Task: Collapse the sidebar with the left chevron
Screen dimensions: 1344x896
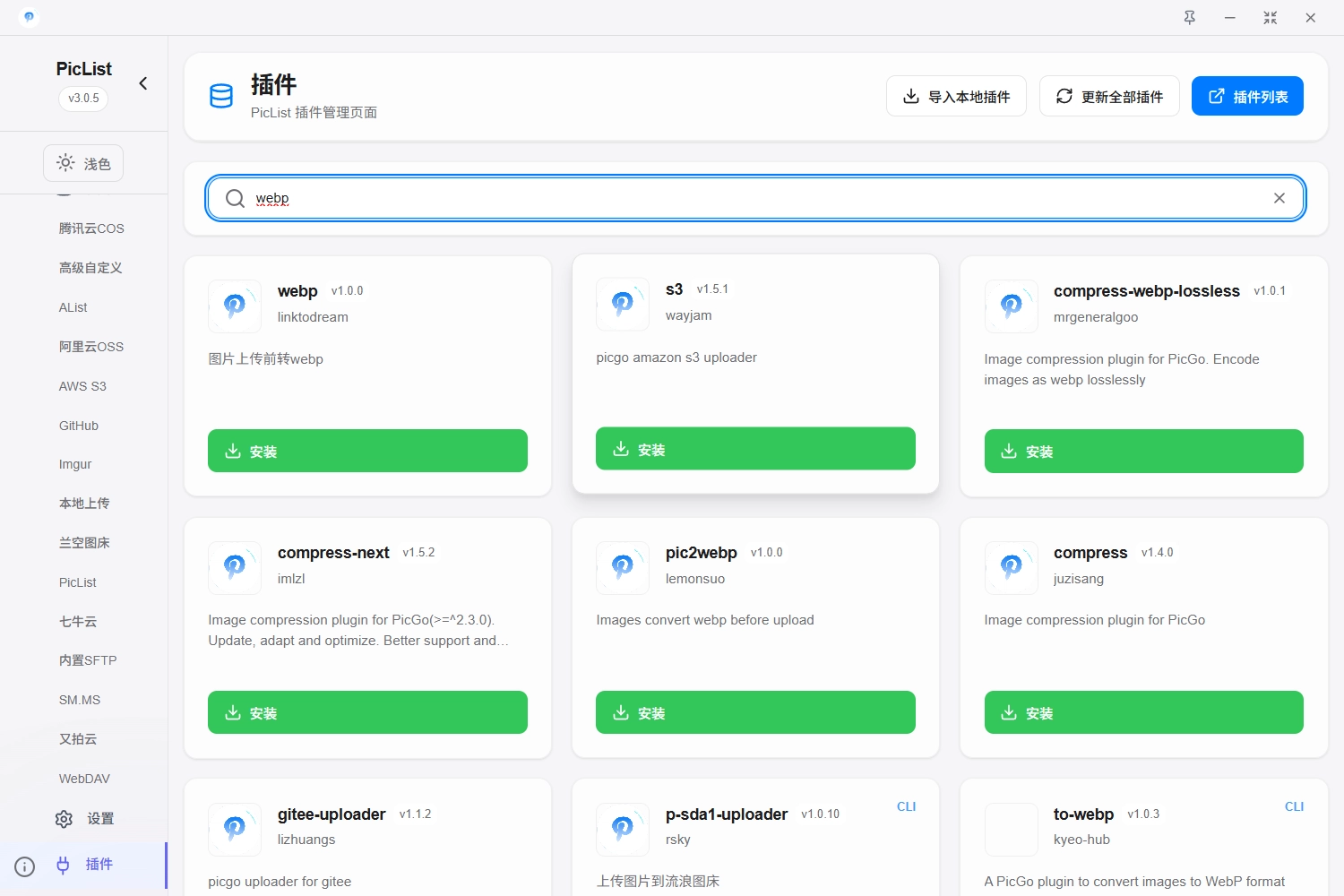Action: click(142, 83)
